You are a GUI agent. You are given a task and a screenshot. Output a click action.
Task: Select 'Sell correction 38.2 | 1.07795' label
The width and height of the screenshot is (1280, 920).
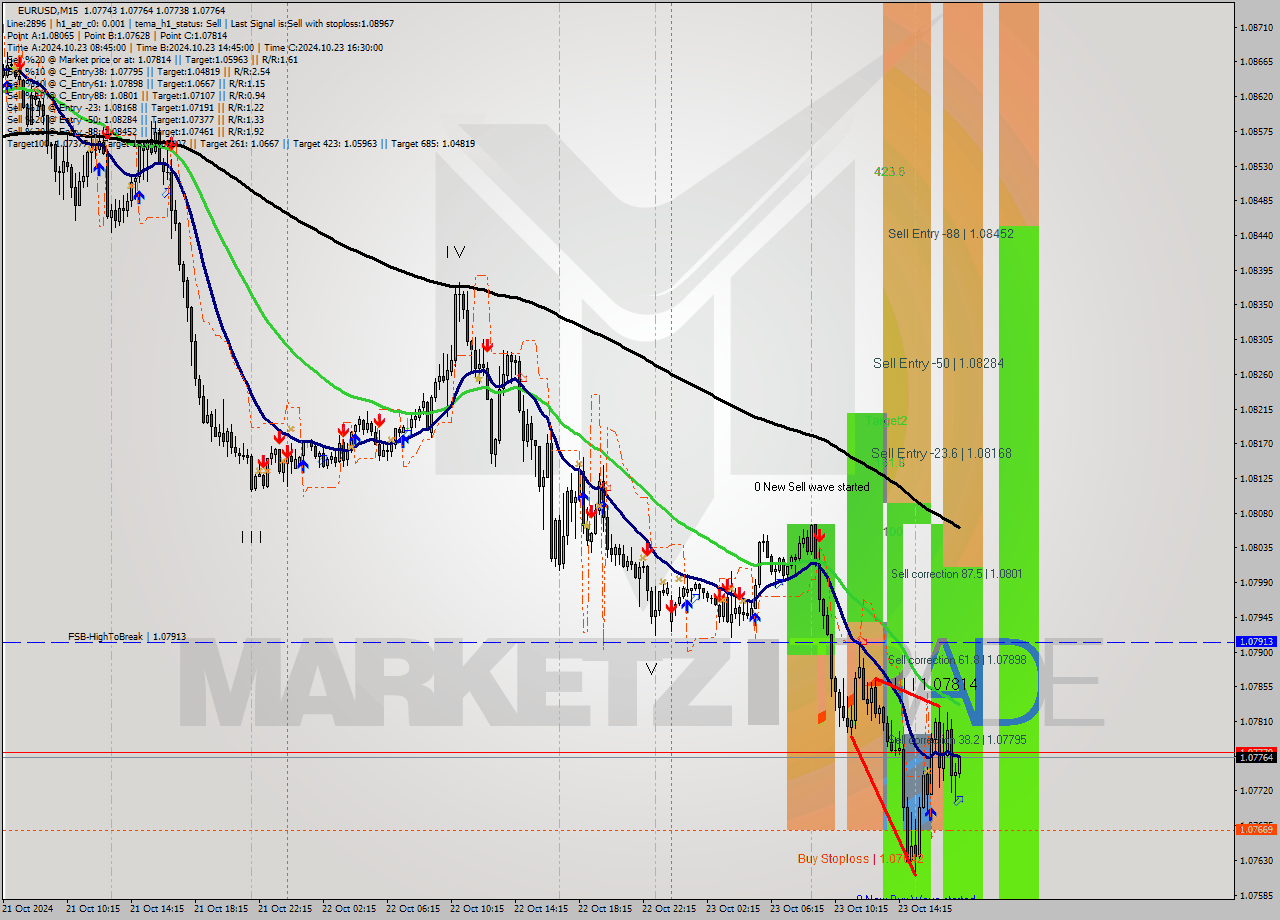click(957, 740)
